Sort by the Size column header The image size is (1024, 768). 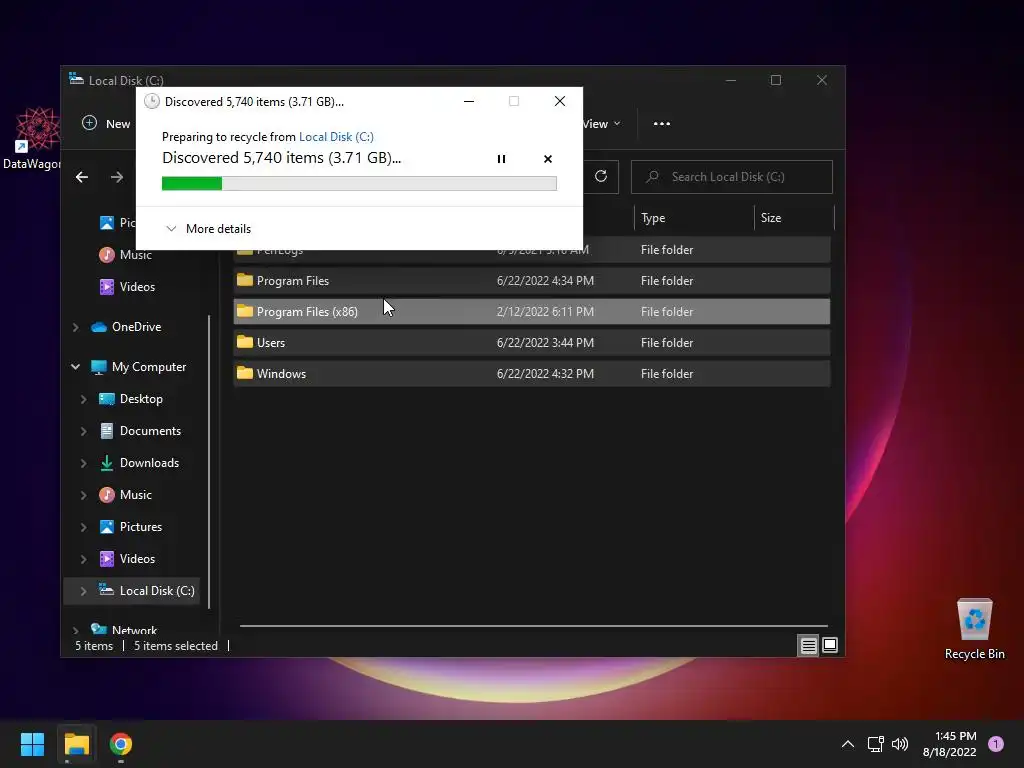[794, 218]
